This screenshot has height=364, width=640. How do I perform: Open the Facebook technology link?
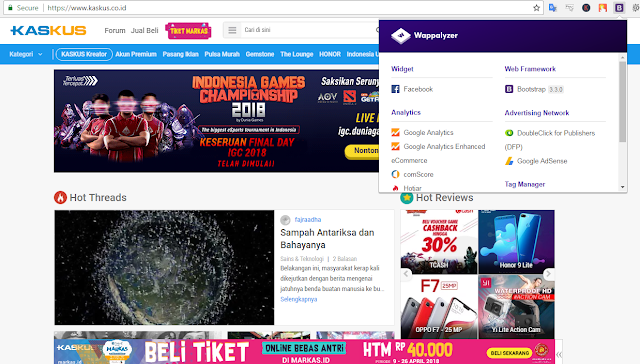[418, 89]
